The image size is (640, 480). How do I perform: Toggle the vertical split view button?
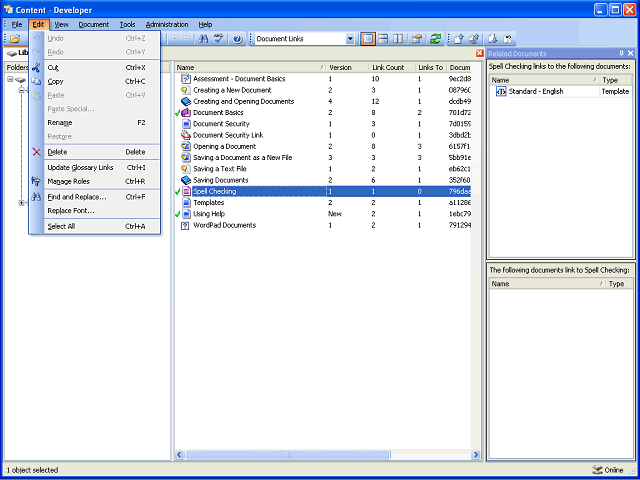(398, 39)
